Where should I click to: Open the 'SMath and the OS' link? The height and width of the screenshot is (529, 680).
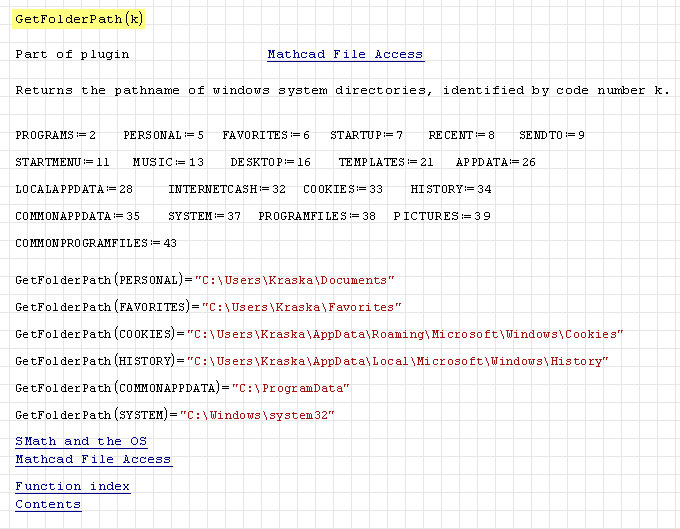pyautogui.click(x=81, y=441)
